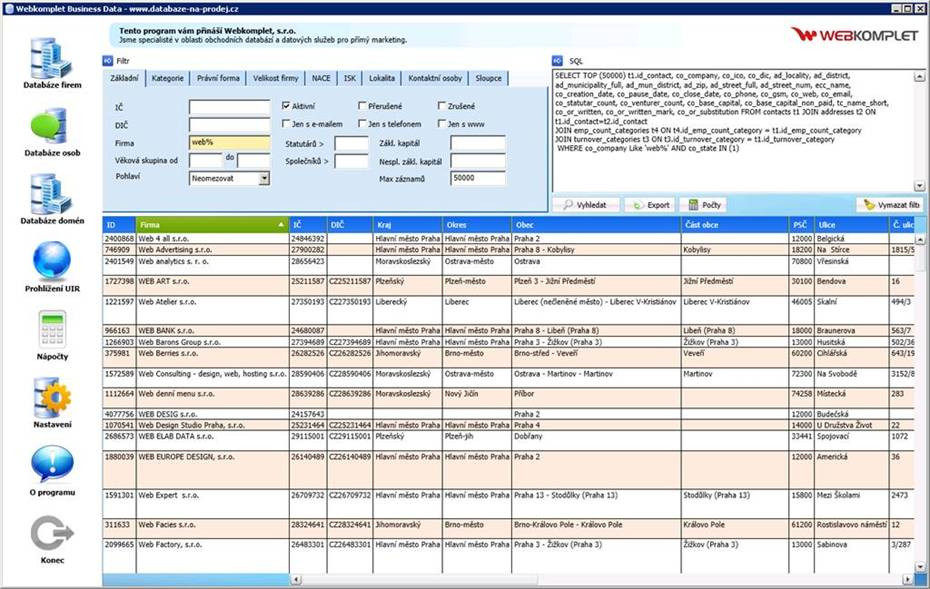
Task: Click the results grid scroll left arrow
Action: click(x=295, y=579)
